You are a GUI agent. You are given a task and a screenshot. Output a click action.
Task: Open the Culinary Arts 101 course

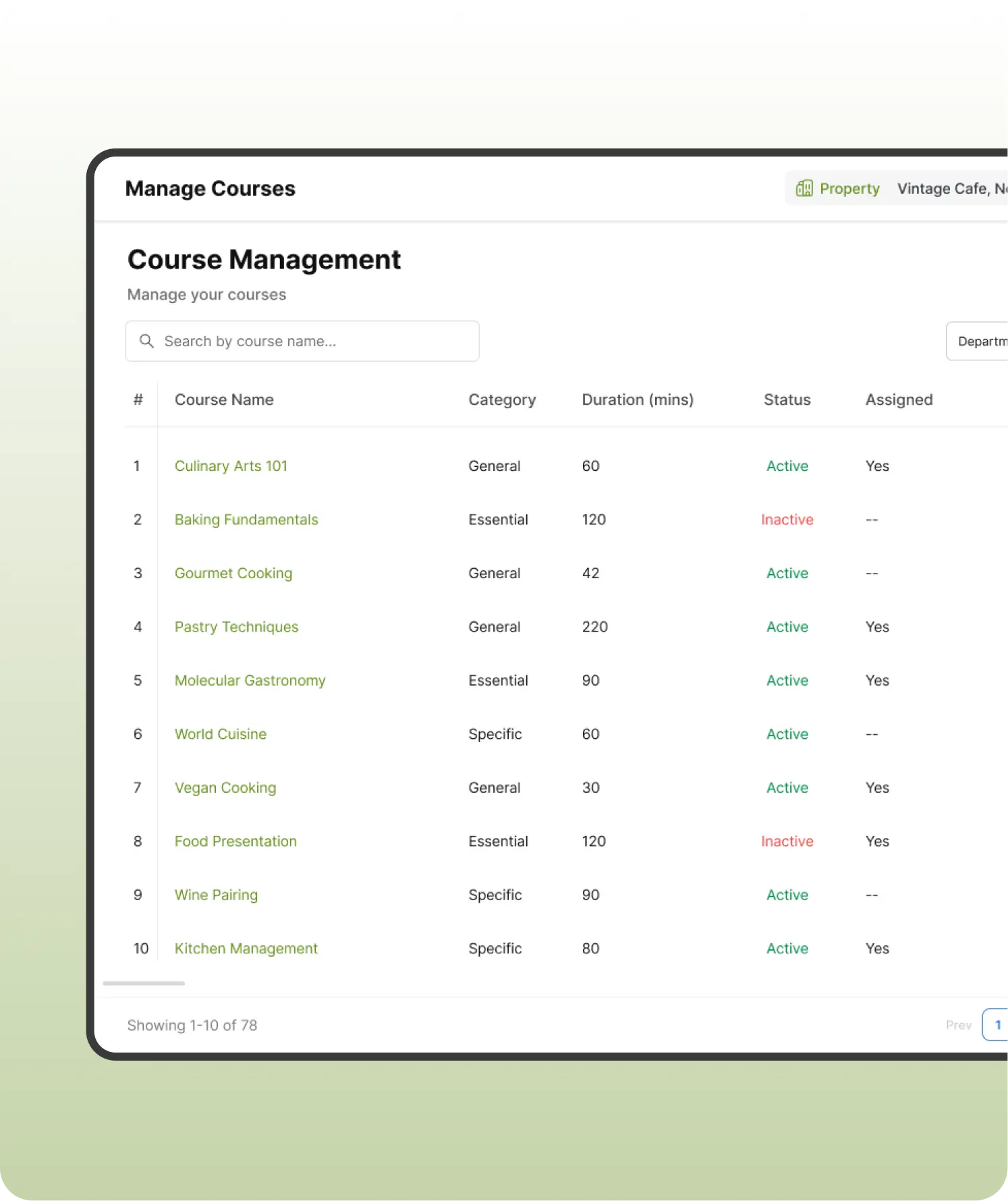tap(231, 466)
